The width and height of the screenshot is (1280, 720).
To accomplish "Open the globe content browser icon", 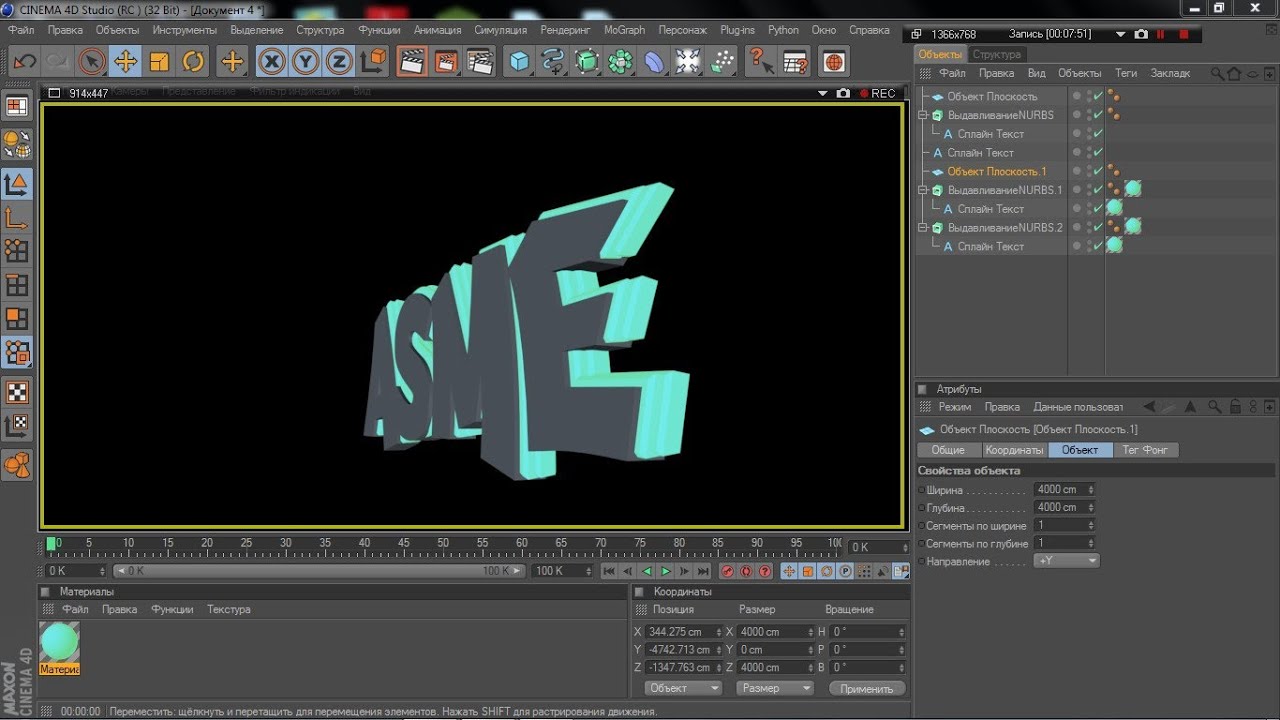I will (833, 62).
